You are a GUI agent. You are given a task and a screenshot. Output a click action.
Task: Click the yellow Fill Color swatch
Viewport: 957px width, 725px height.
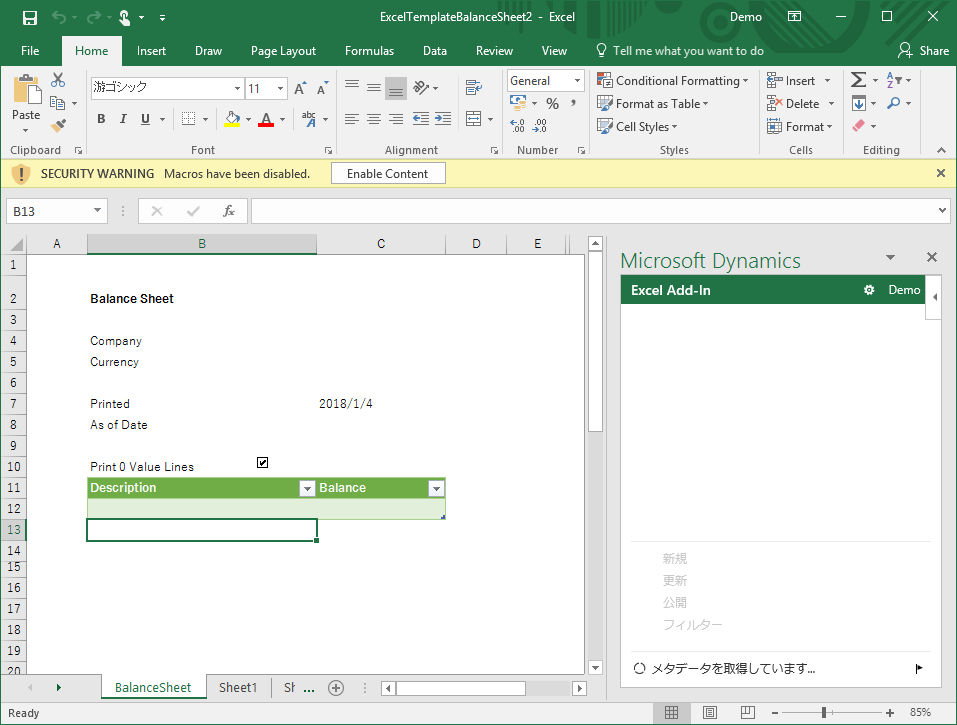click(232, 119)
